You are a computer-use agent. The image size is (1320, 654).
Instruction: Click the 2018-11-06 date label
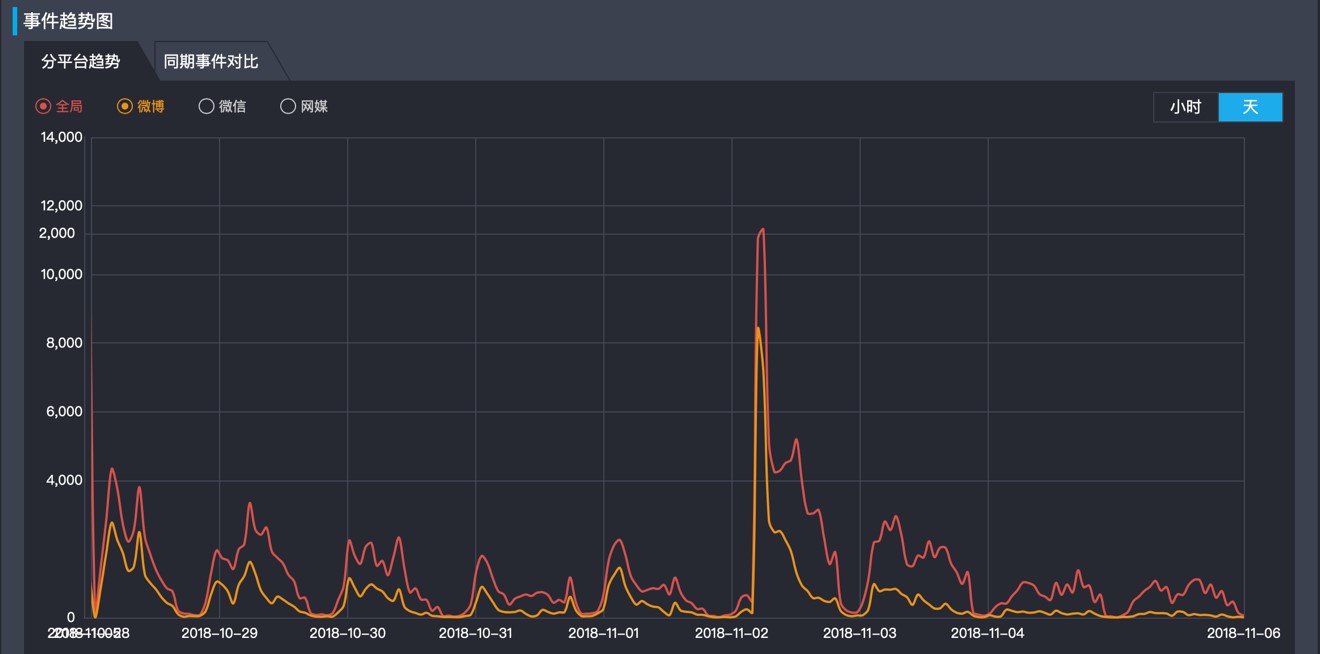click(x=1244, y=633)
